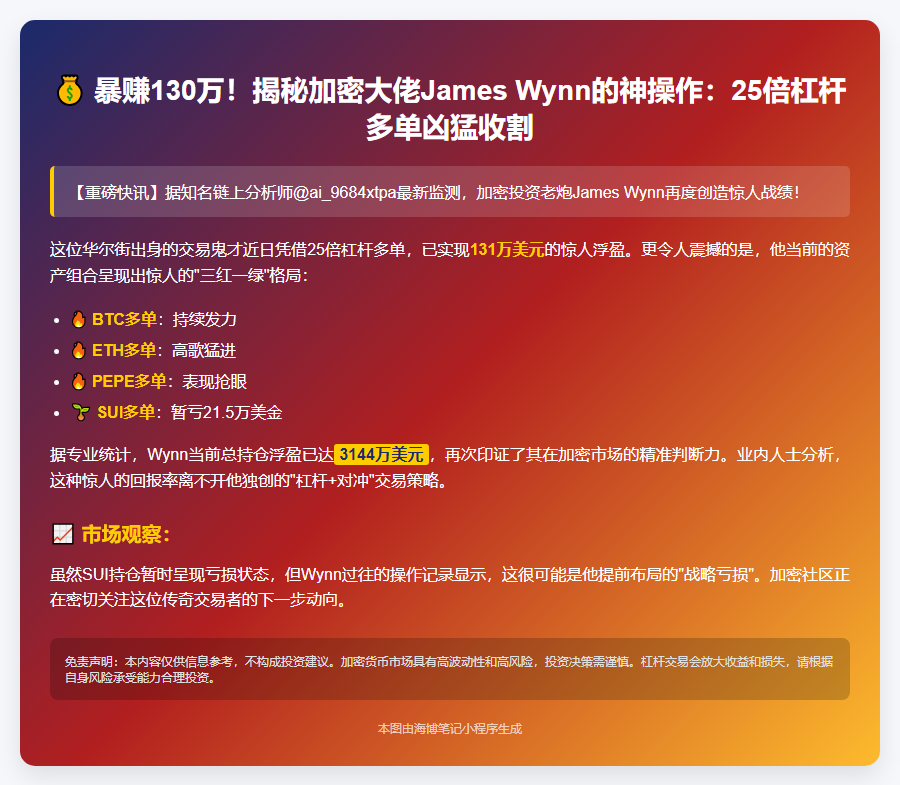Click the 高歌猛进 text after ETH多单
The image size is (900, 785).
[x=204, y=350]
